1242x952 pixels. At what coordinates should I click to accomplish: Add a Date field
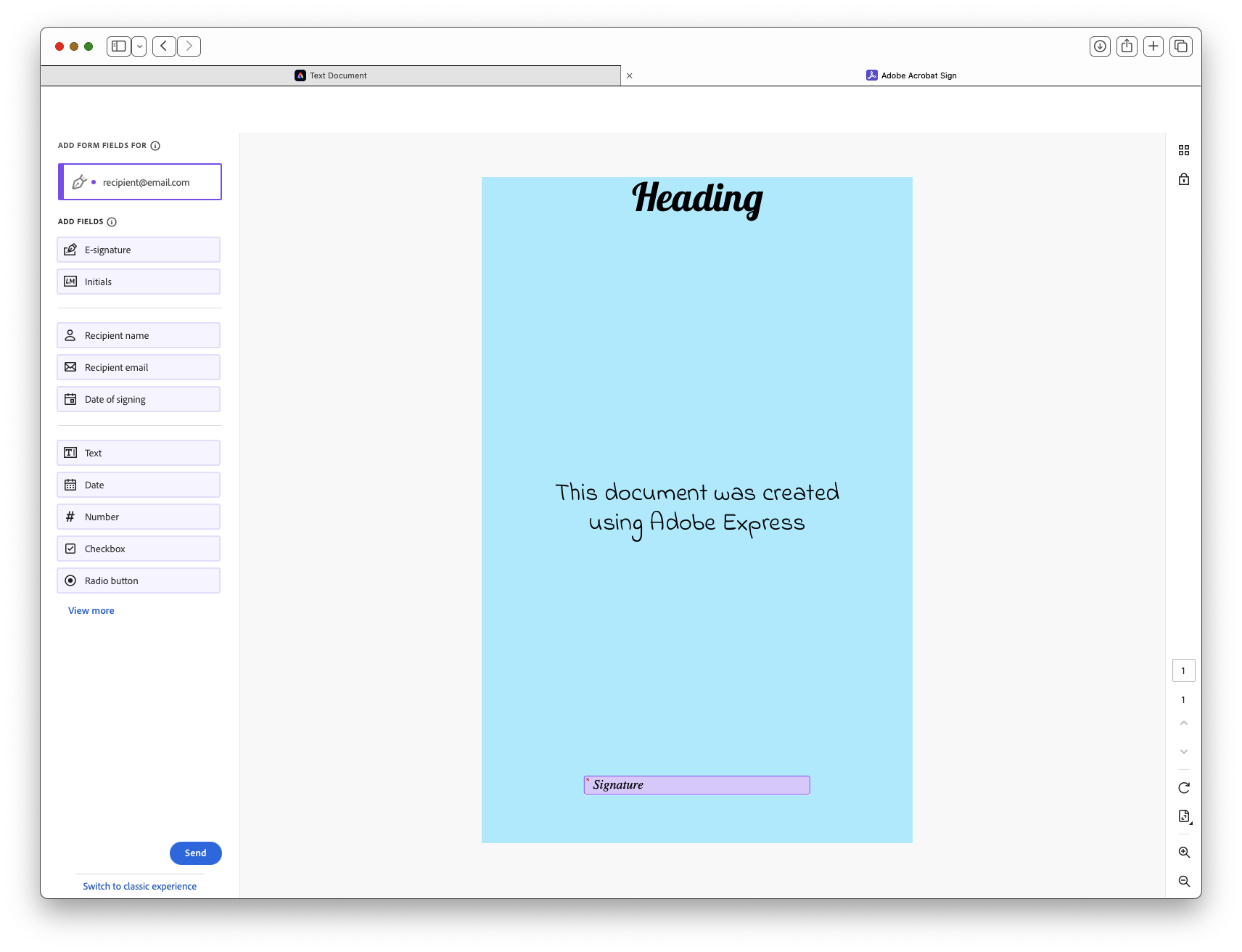139,485
